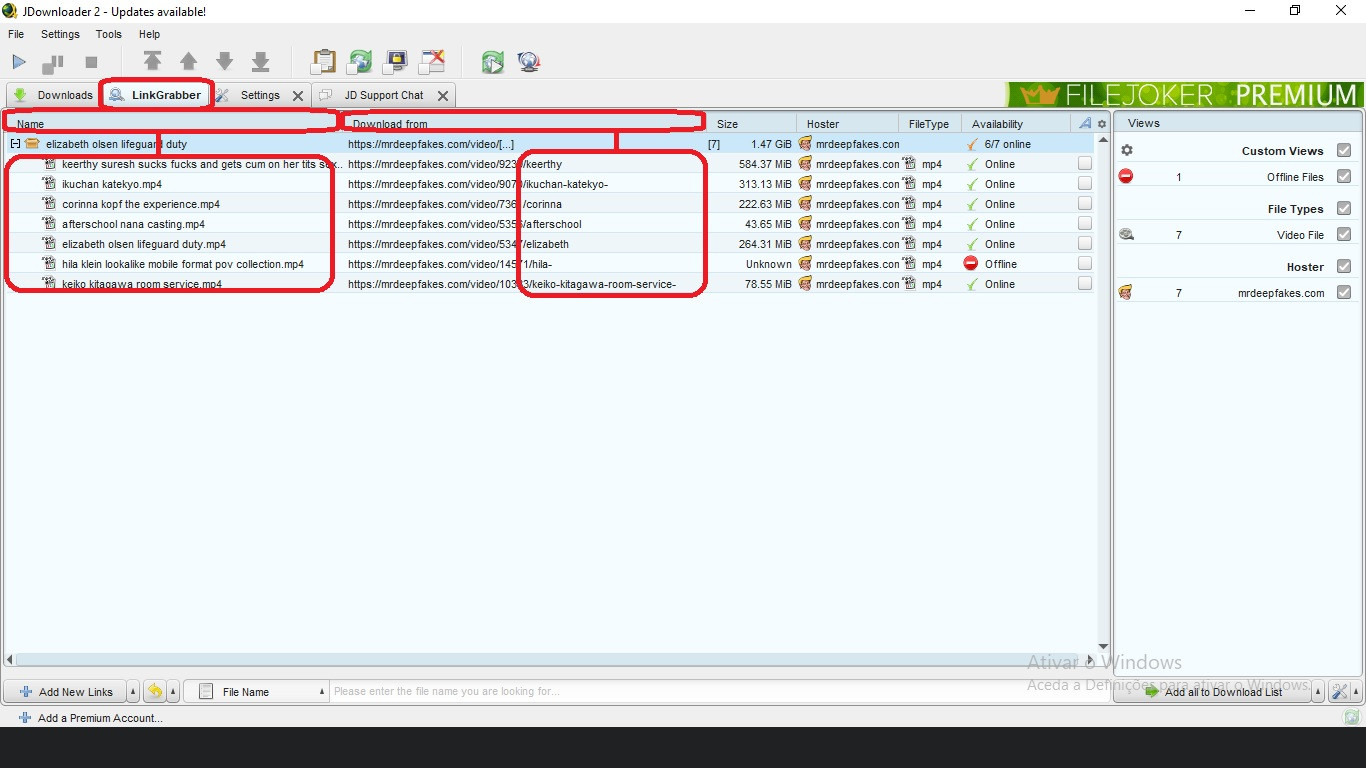This screenshot has height=768, width=1366.
Task: Open the File Name search type dropdown
Action: pyautogui.click(x=257, y=692)
